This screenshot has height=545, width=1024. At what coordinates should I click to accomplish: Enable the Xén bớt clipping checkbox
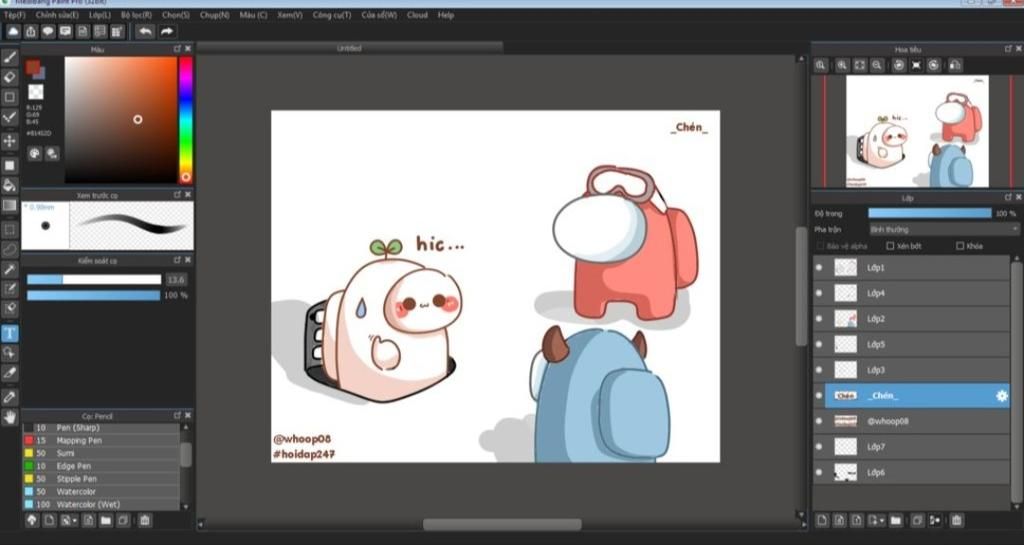pos(890,246)
